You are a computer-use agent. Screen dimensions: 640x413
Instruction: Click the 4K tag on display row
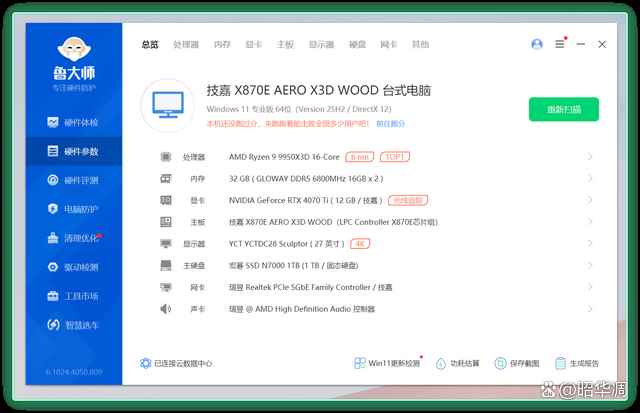point(360,244)
